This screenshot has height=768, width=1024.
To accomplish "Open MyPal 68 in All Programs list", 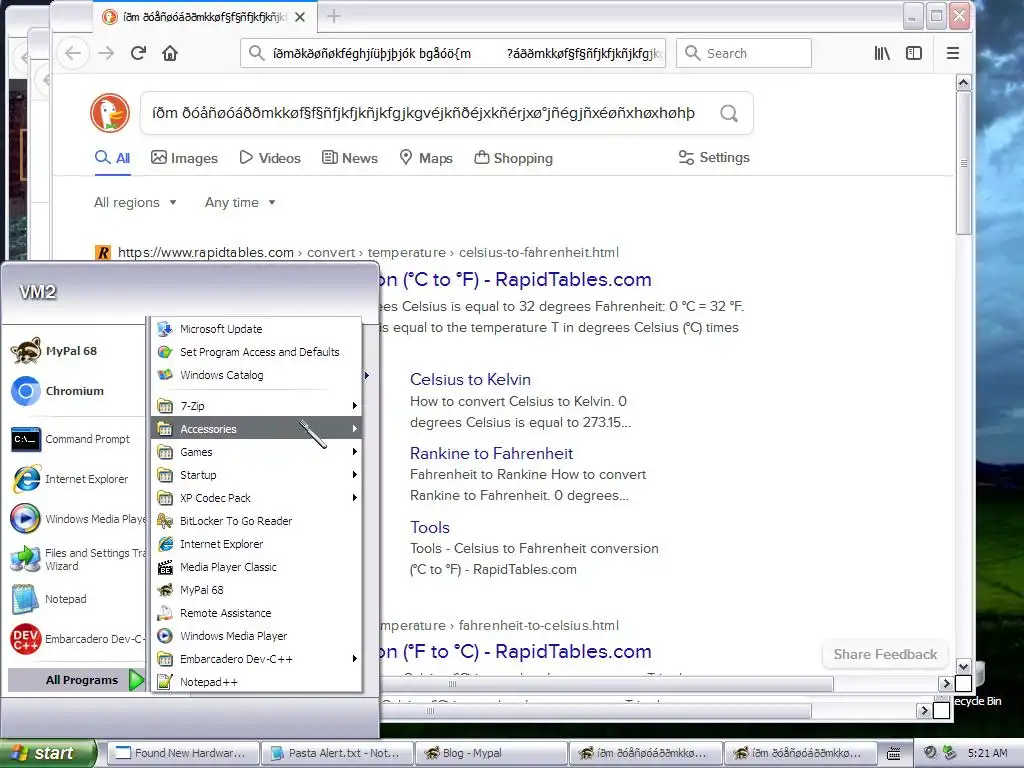I will 257,590.
